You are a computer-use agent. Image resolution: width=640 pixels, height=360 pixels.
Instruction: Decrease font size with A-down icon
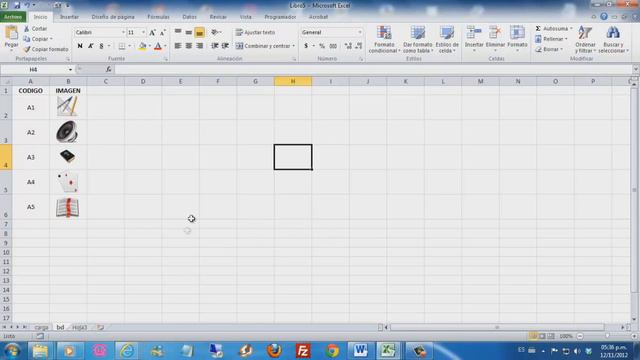tap(162, 32)
